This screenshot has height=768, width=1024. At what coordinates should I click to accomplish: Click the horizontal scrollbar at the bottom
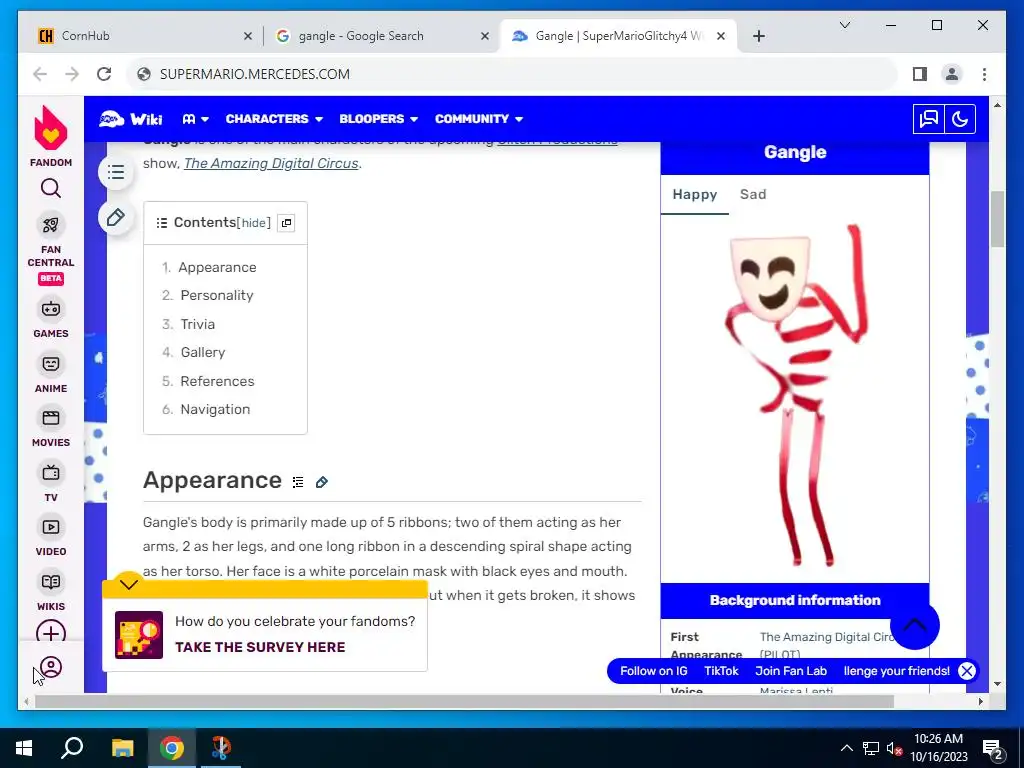pyautogui.click(x=464, y=701)
